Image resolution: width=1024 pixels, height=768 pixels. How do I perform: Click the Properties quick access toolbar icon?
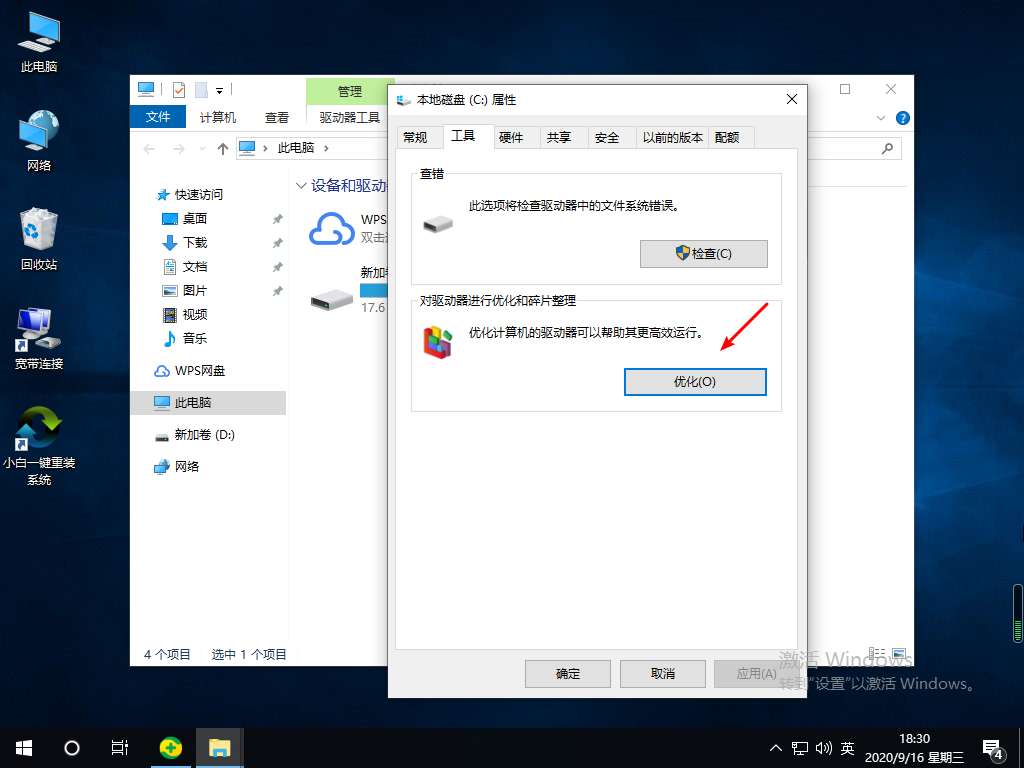point(179,90)
